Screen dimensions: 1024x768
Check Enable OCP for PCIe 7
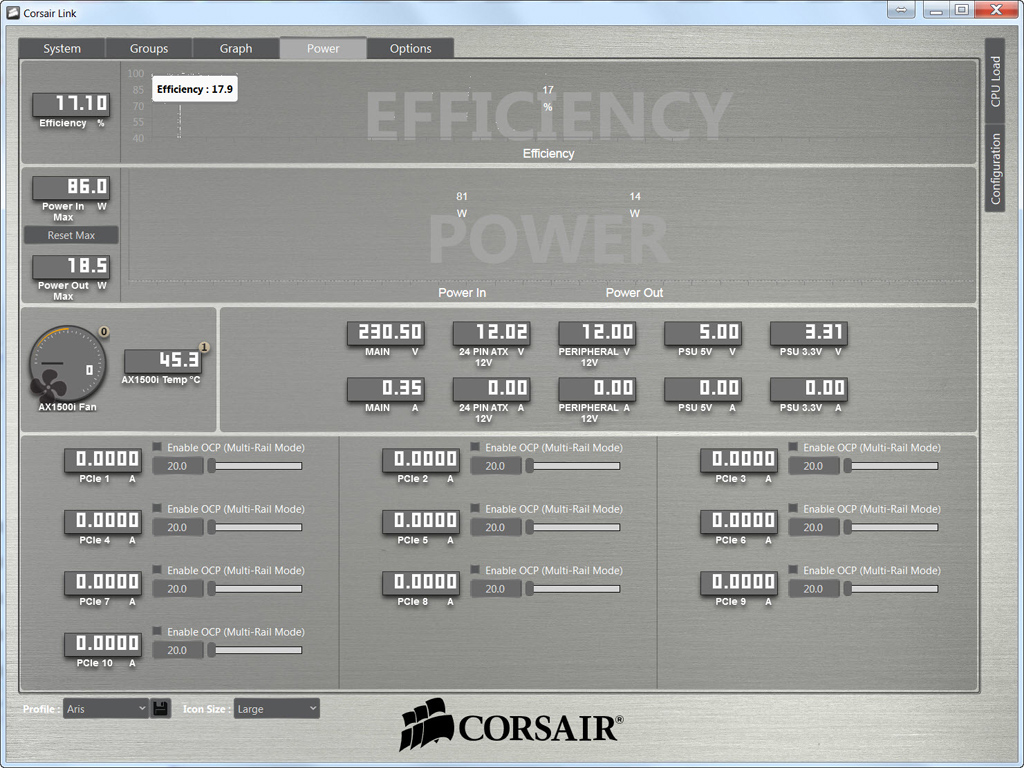(157, 569)
